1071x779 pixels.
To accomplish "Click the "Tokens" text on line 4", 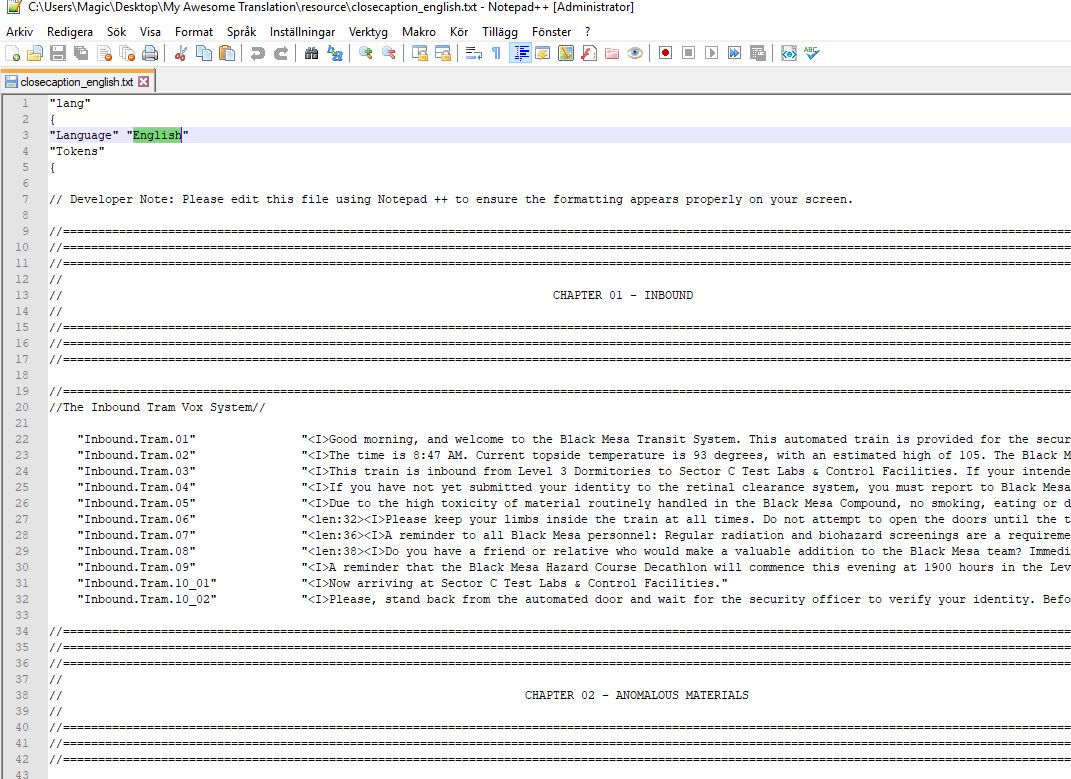I will pos(76,151).
